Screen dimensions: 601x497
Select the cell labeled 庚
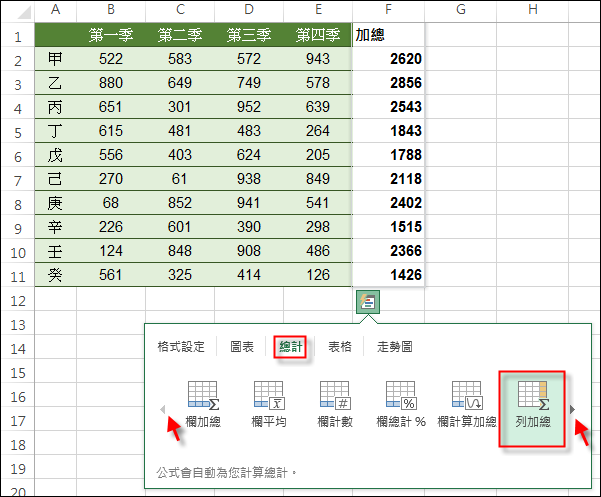[56, 203]
